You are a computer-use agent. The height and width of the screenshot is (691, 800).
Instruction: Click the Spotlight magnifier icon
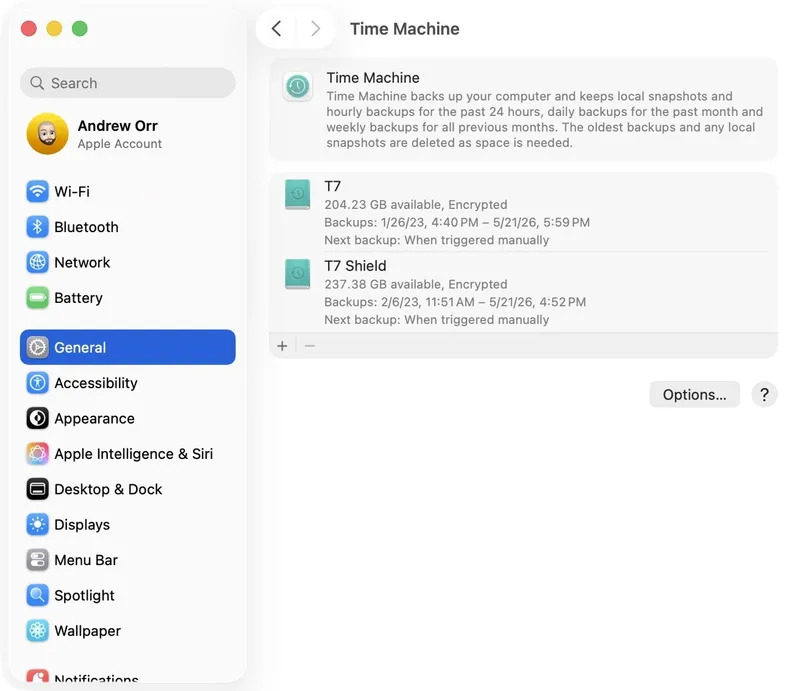pyautogui.click(x=37, y=595)
